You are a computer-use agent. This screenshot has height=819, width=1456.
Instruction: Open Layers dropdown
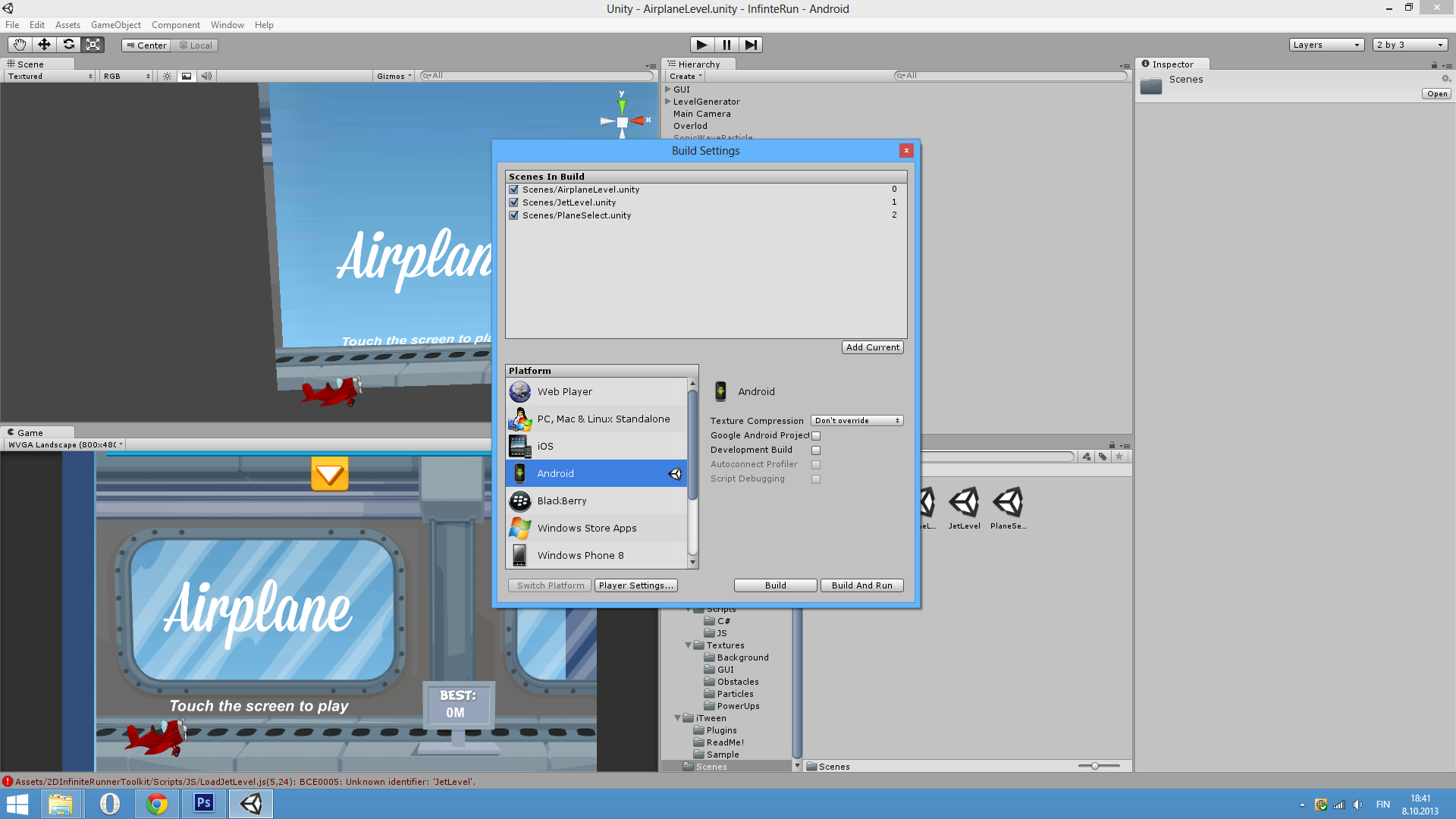1326,45
